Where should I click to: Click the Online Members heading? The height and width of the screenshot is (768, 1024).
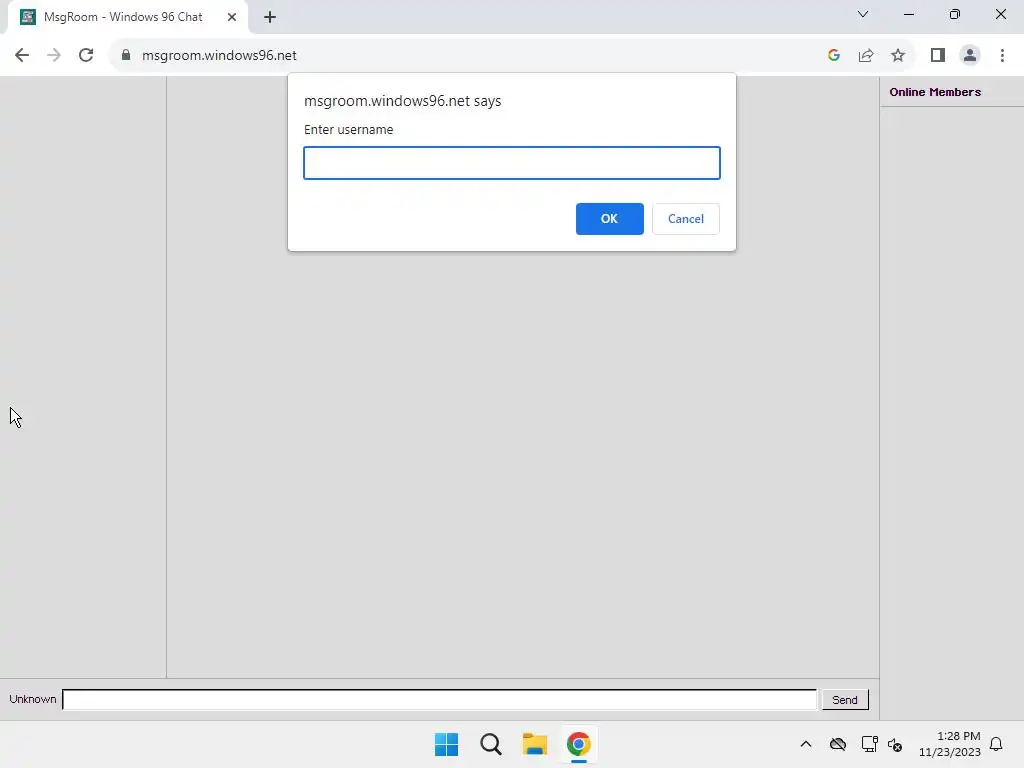[935, 92]
